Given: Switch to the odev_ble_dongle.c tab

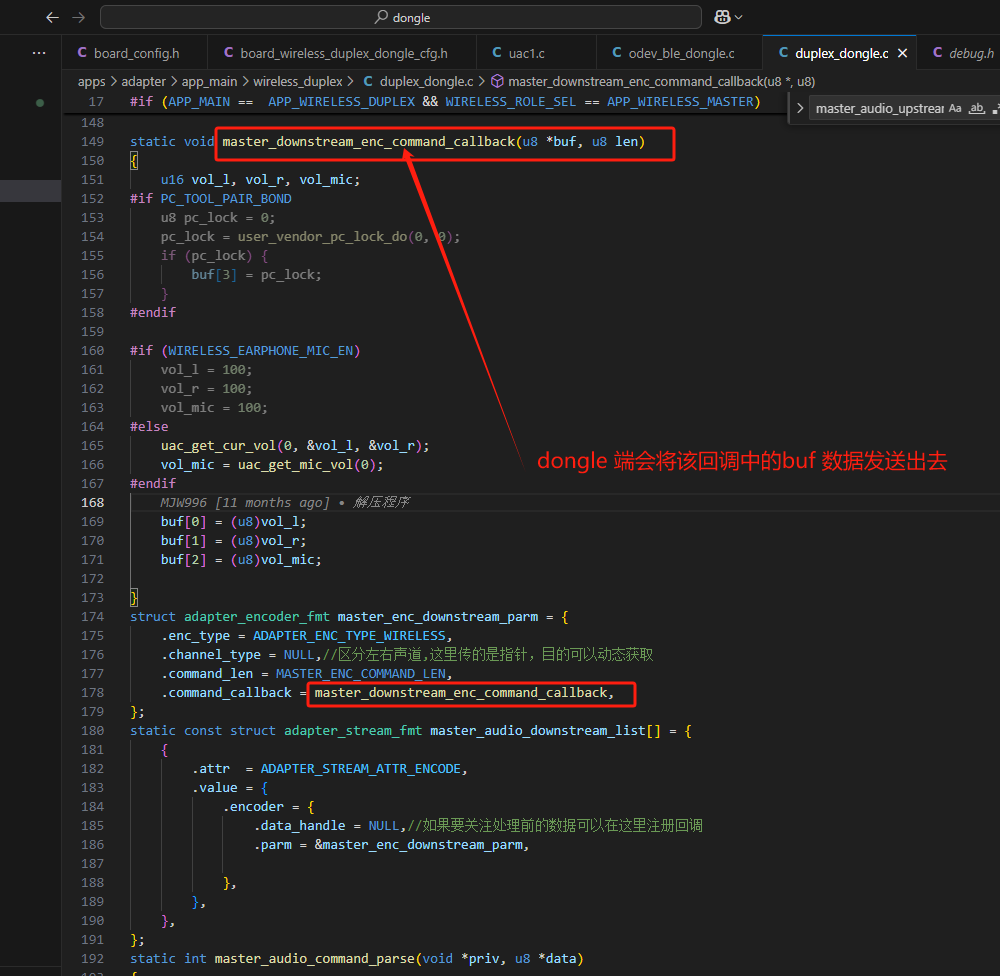Looking at the screenshot, I should tap(679, 53).
